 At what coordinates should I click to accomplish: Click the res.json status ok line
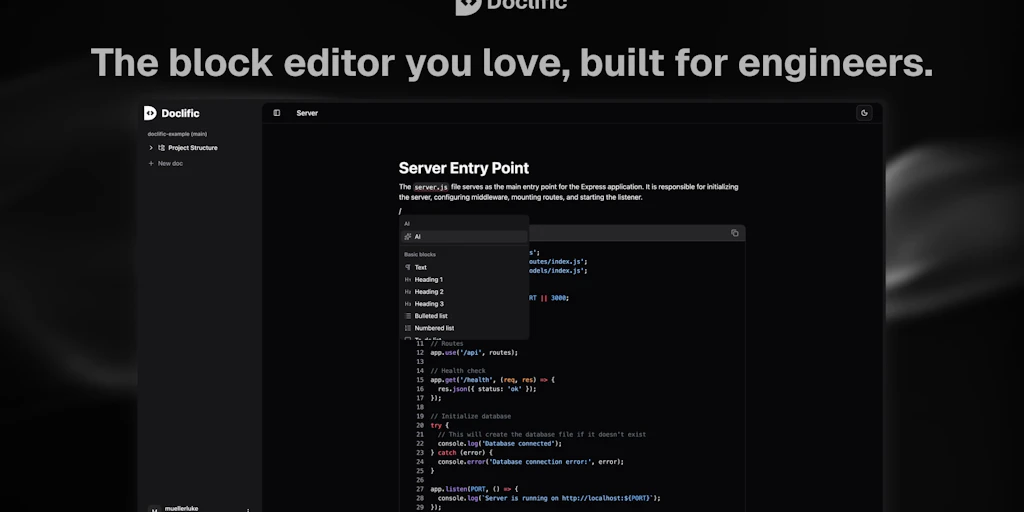pos(487,389)
